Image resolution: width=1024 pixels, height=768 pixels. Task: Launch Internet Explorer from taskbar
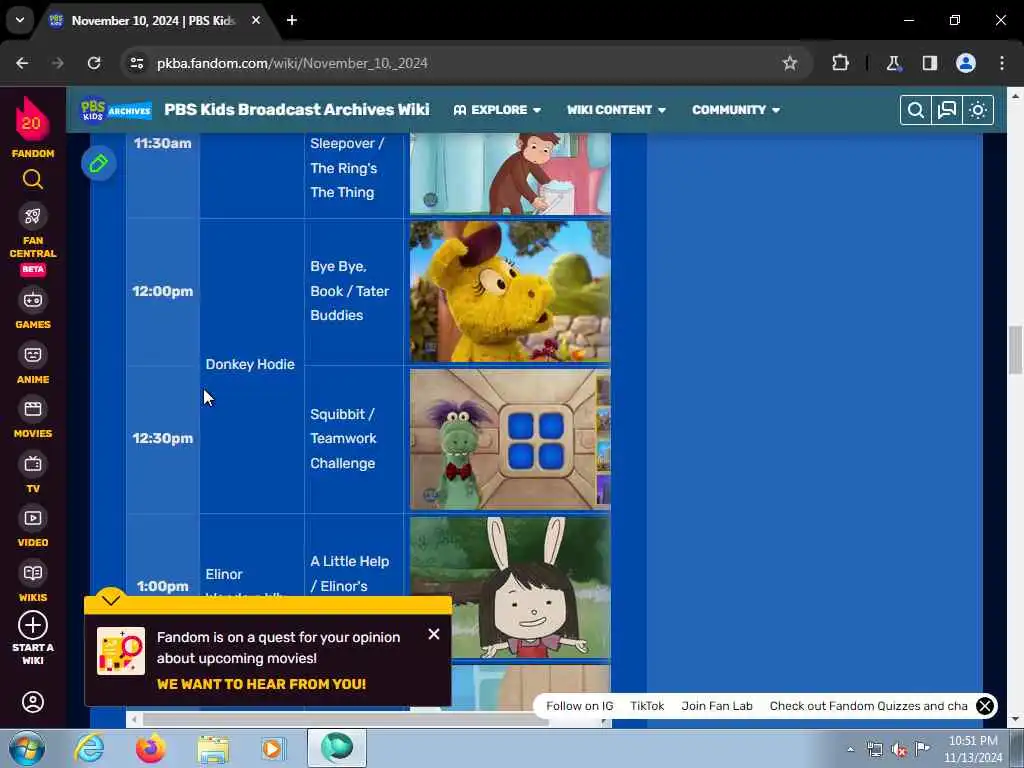89,748
